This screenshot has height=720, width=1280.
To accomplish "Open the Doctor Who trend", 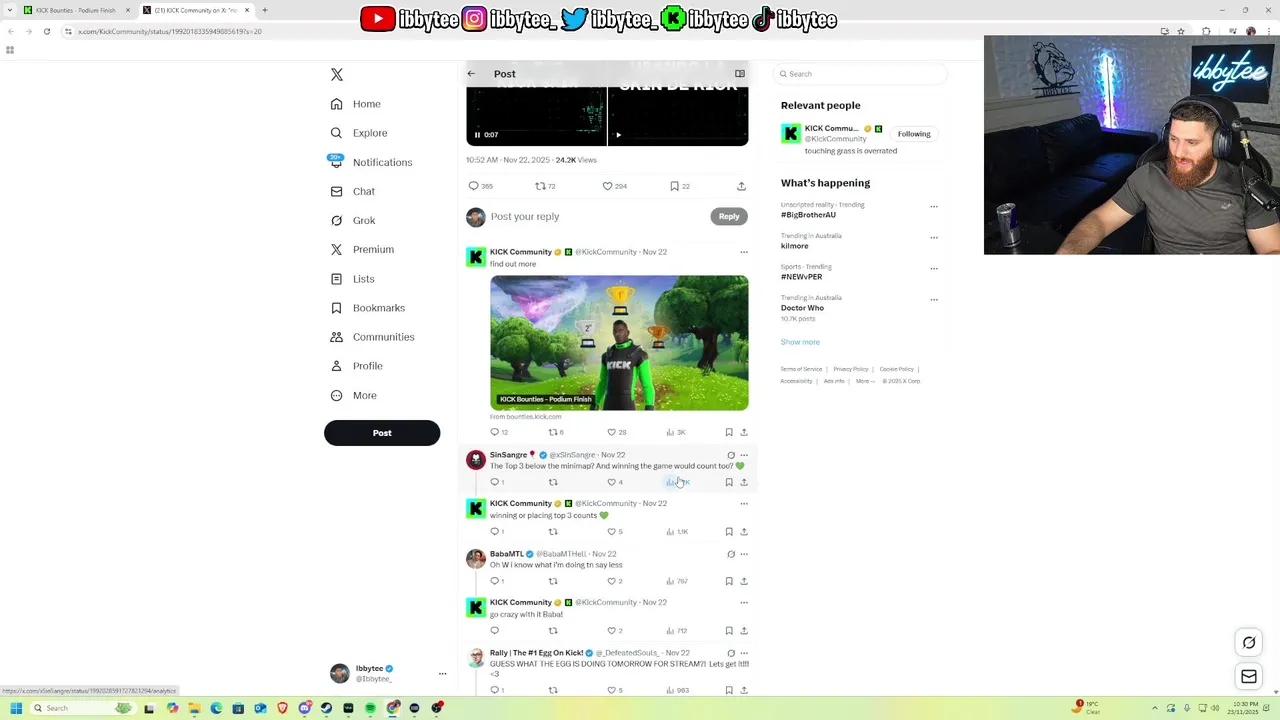I will (802, 308).
